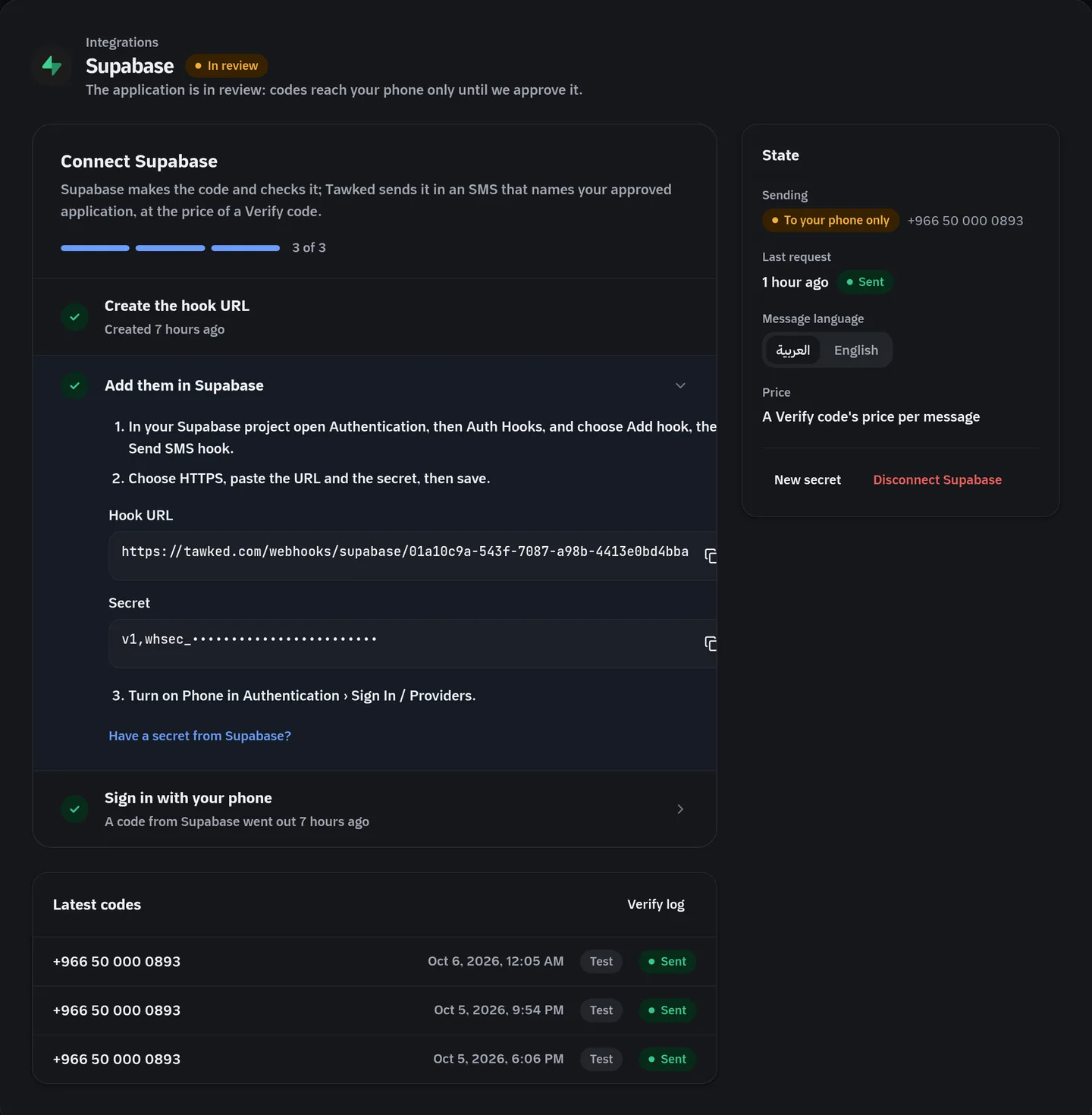Click the +966 50 000 0893 number under Sending
The width and height of the screenshot is (1092, 1115).
coord(965,221)
